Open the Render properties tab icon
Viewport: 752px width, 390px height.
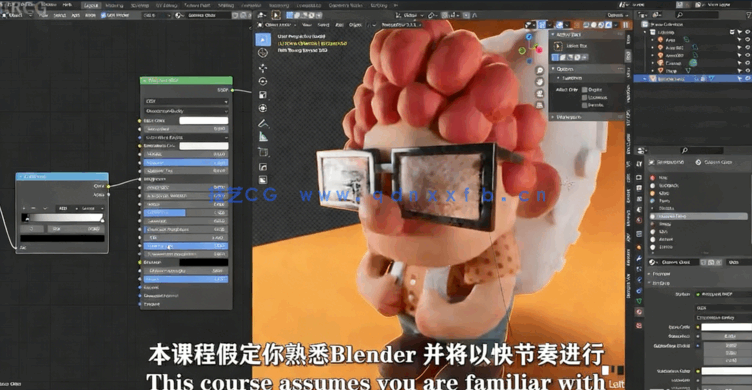[639, 177]
